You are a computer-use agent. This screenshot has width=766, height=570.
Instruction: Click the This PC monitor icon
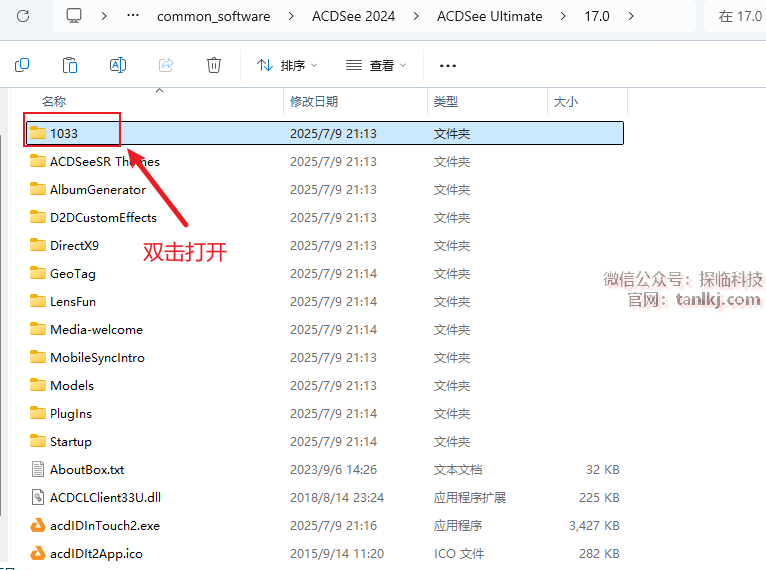(74, 16)
